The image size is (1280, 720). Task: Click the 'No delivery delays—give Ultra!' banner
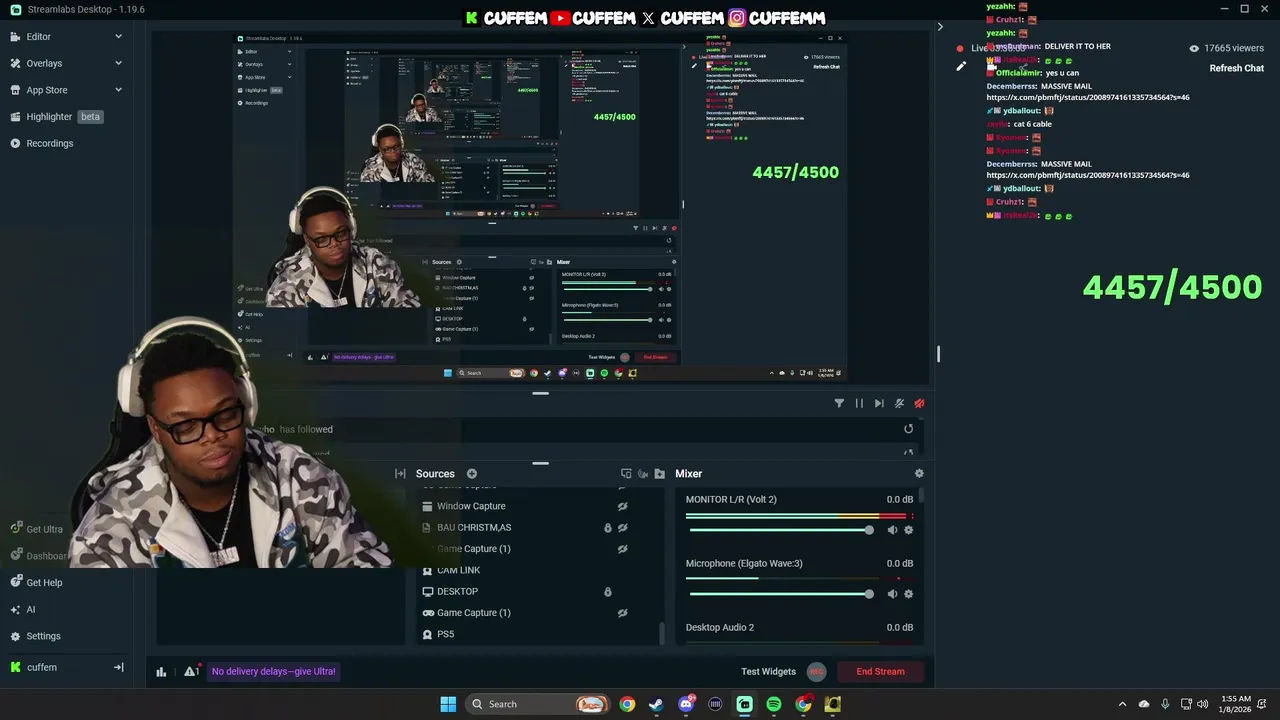click(273, 672)
